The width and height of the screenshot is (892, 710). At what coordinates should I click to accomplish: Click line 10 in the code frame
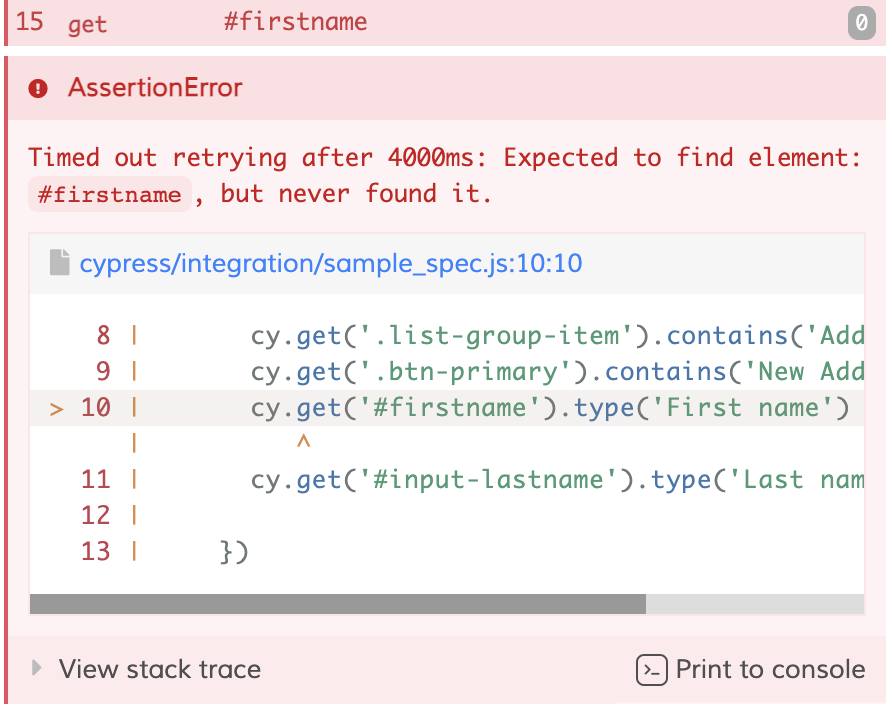450,407
